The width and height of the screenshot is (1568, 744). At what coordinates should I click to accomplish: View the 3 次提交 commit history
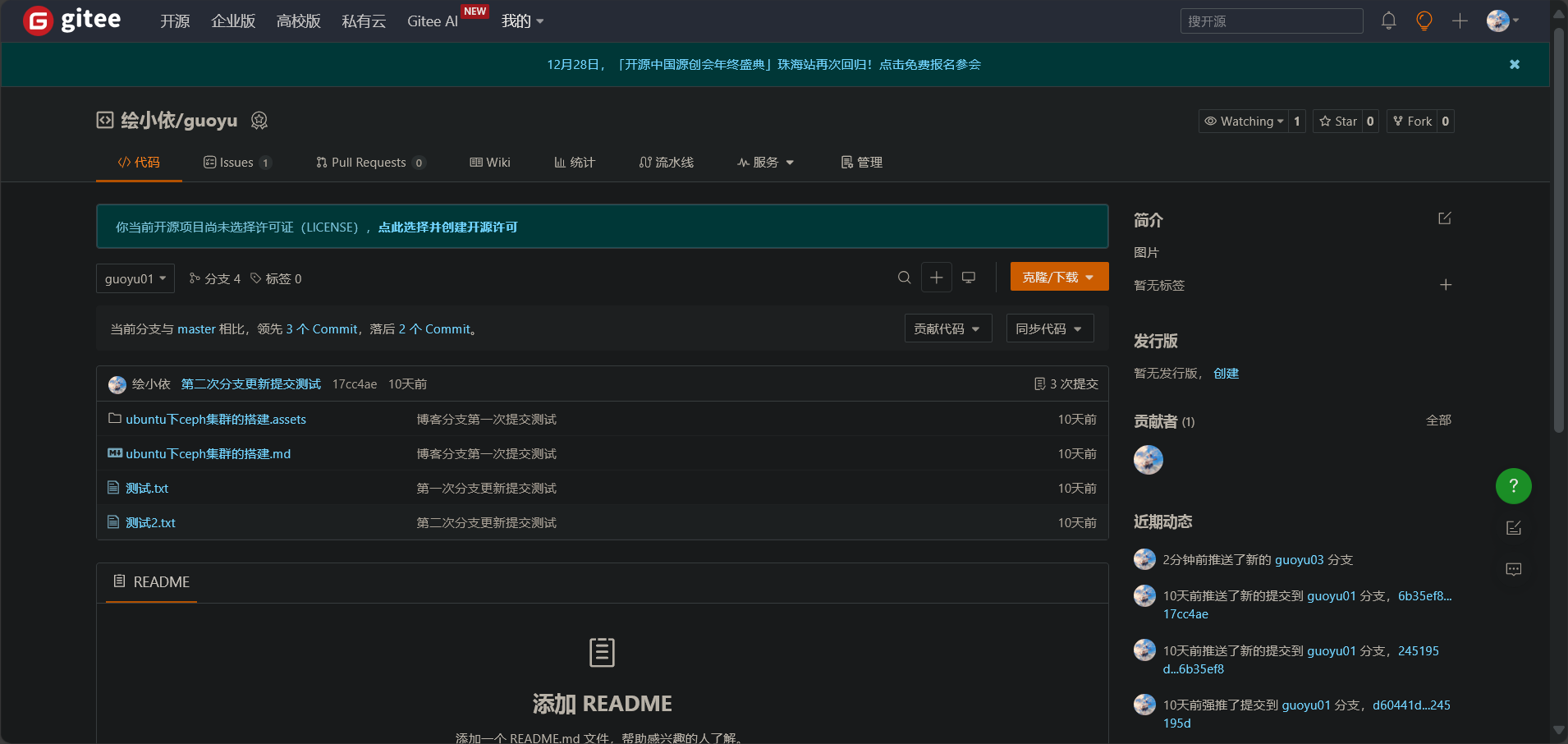(1066, 383)
